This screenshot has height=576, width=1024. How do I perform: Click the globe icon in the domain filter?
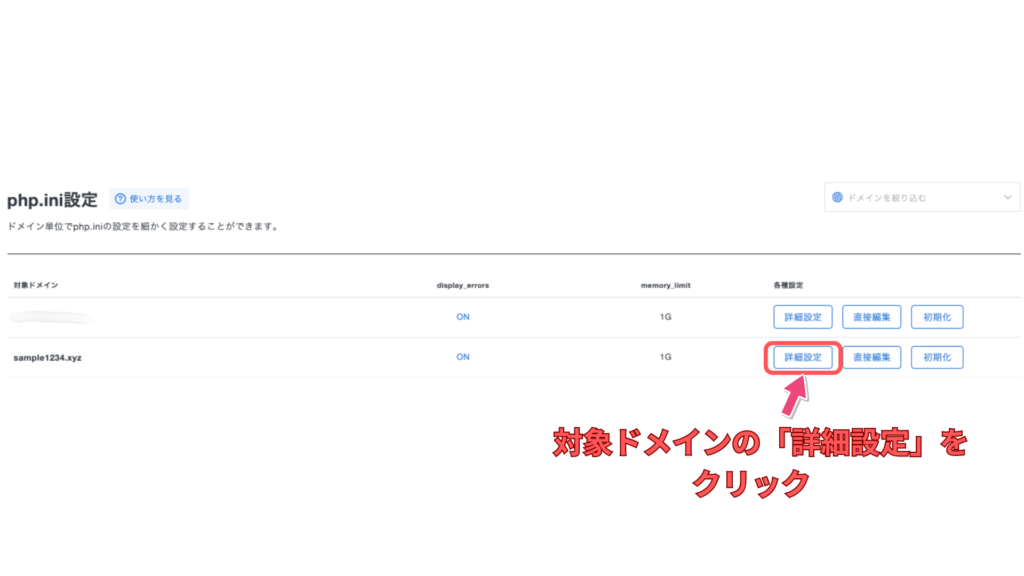(x=838, y=198)
